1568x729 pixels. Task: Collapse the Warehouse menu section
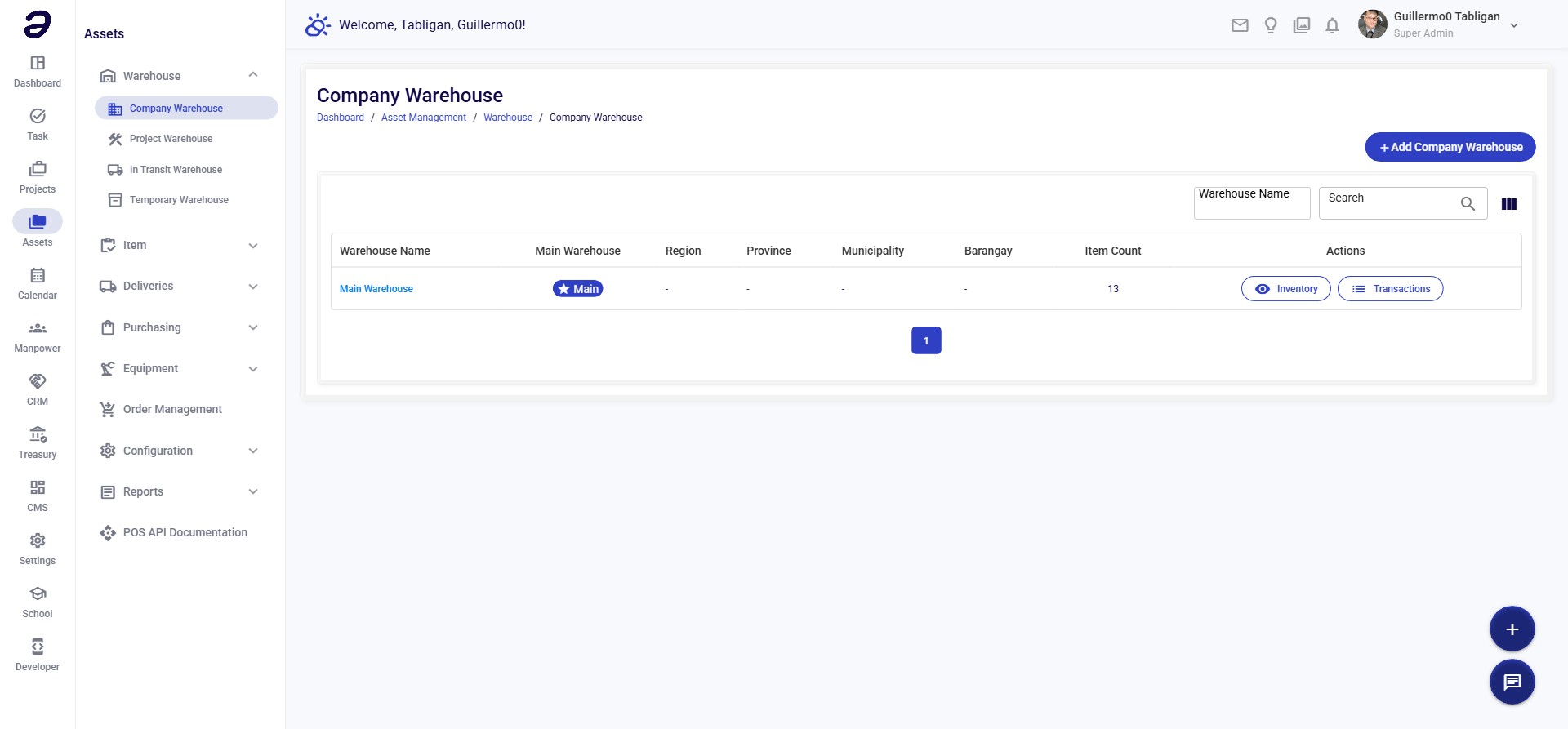(253, 76)
